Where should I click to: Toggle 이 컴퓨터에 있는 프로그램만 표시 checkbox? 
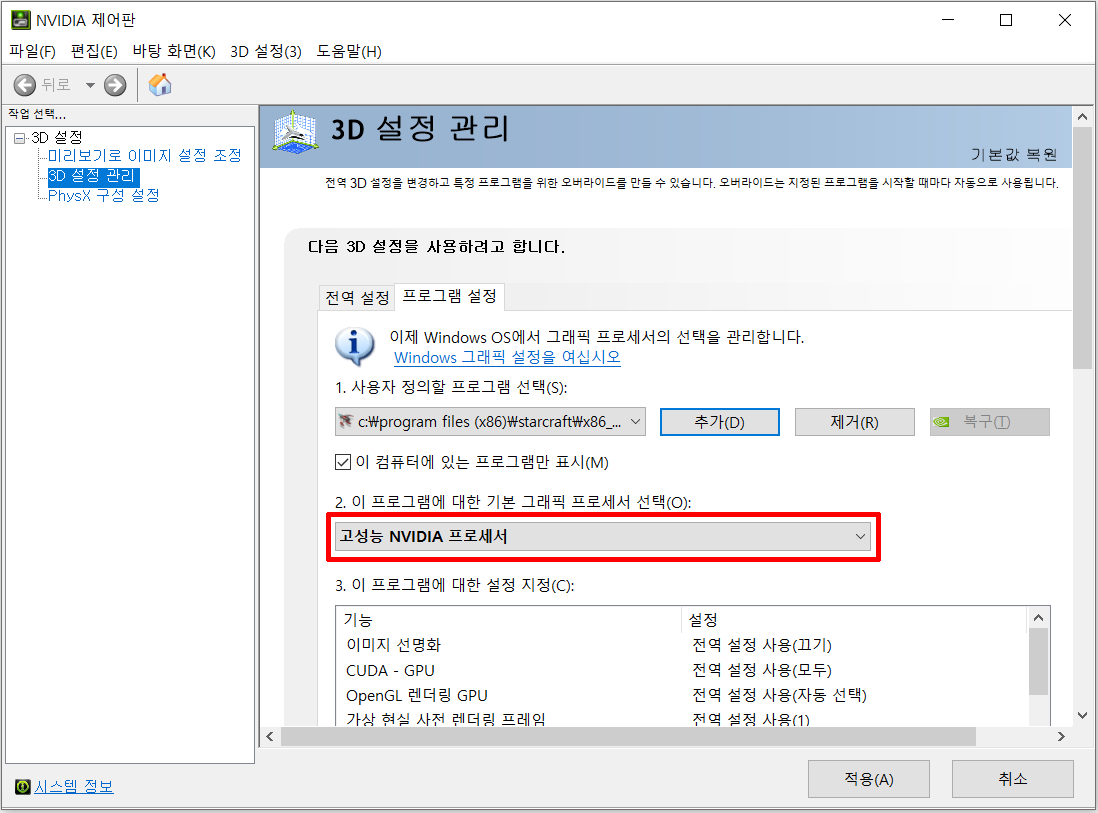tap(342, 462)
